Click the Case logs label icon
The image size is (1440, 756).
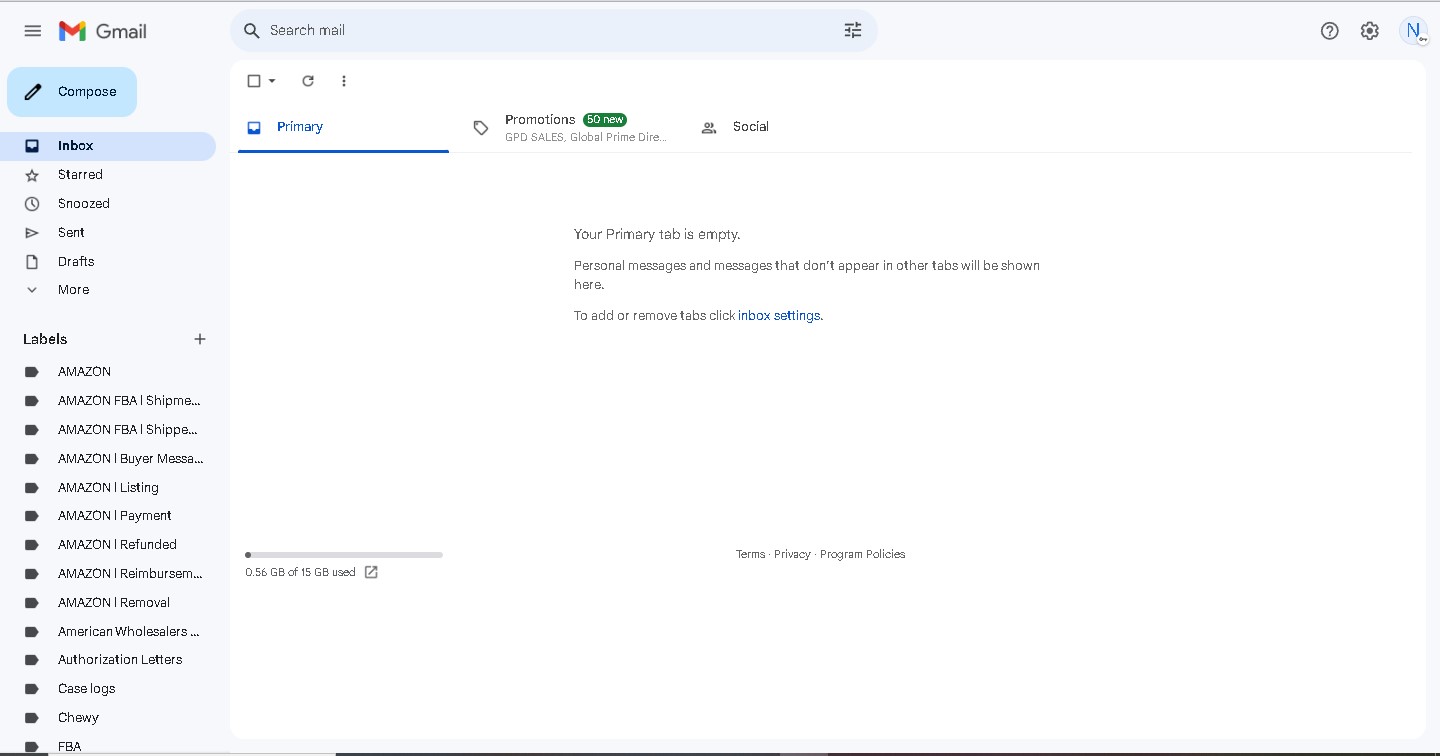pos(32,689)
